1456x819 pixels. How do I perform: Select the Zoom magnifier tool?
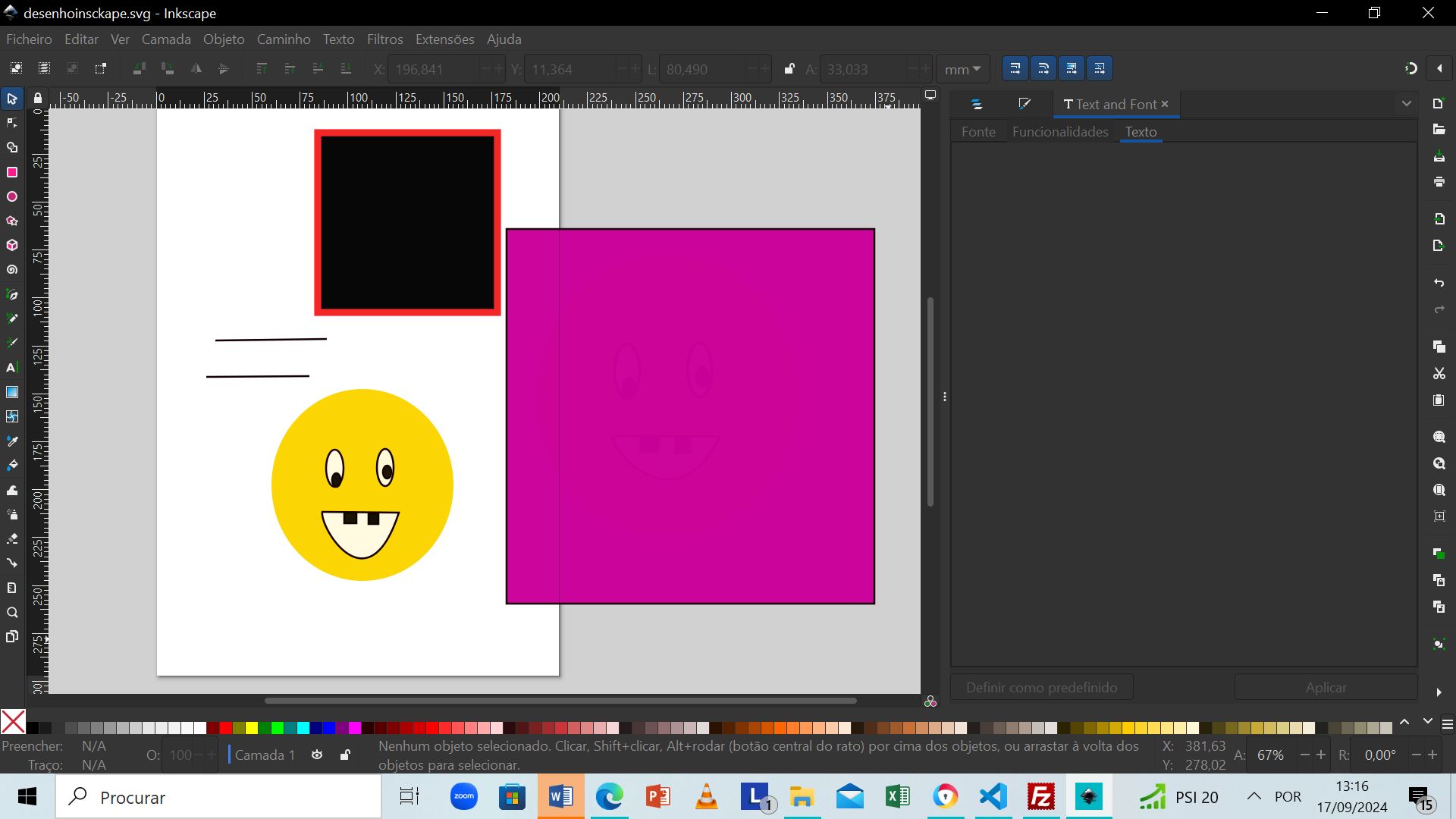tap(12, 612)
